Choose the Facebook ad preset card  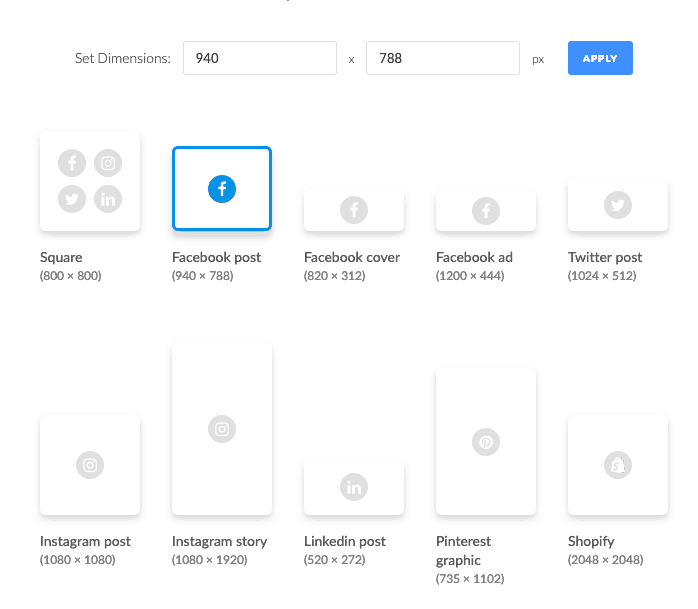486,211
